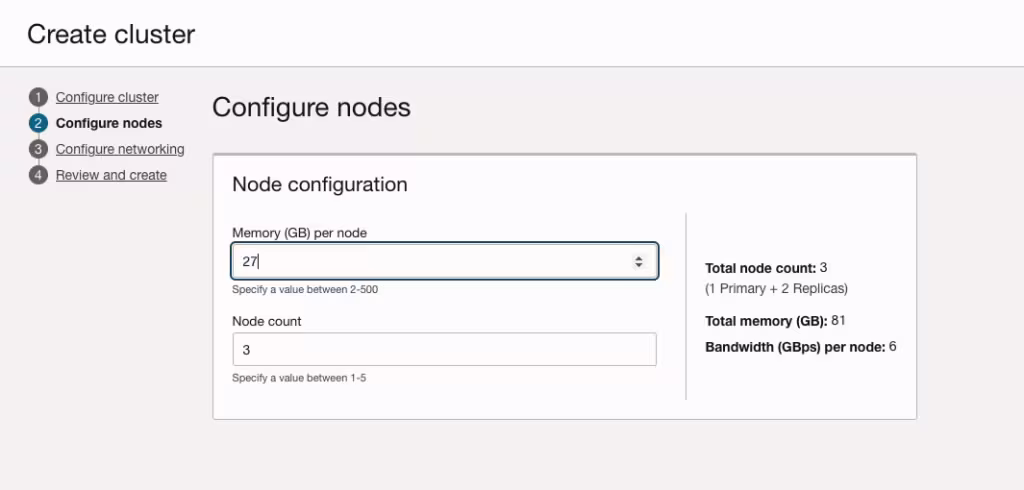The width and height of the screenshot is (1024, 490).
Task: Click the Total node count summary
Action: [x=766, y=268]
